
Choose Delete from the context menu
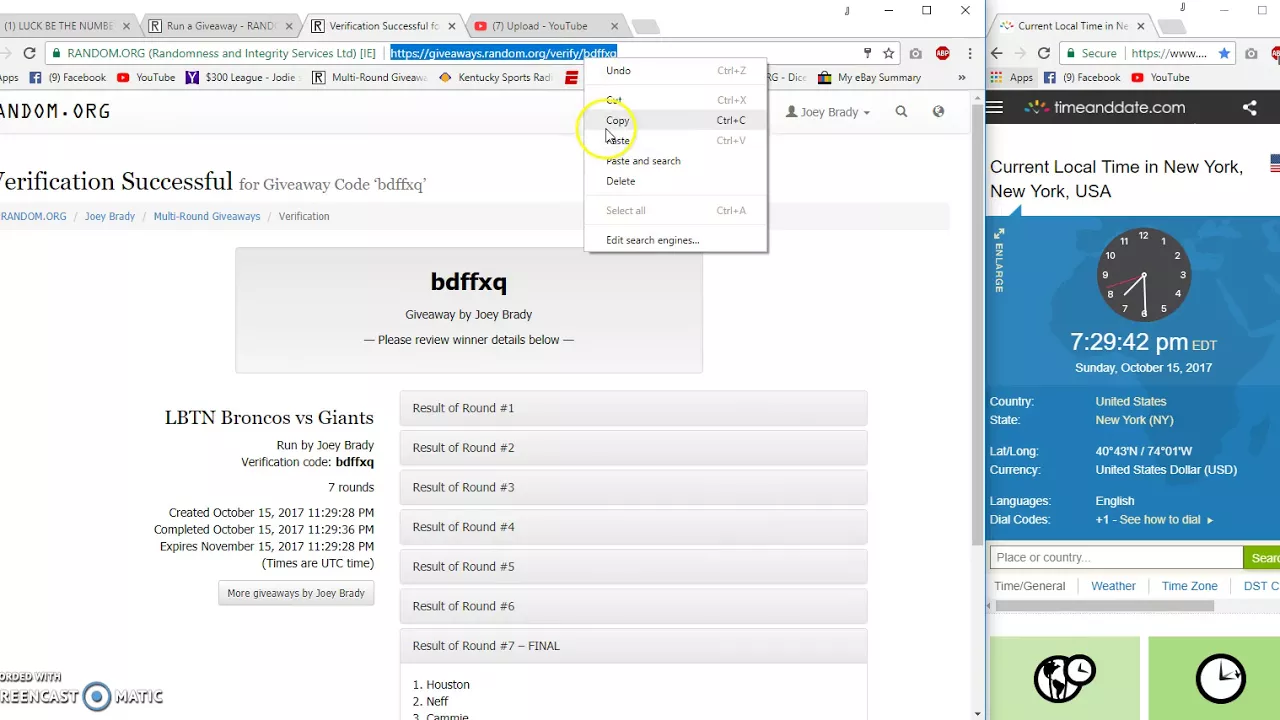click(x=676, y=181)
